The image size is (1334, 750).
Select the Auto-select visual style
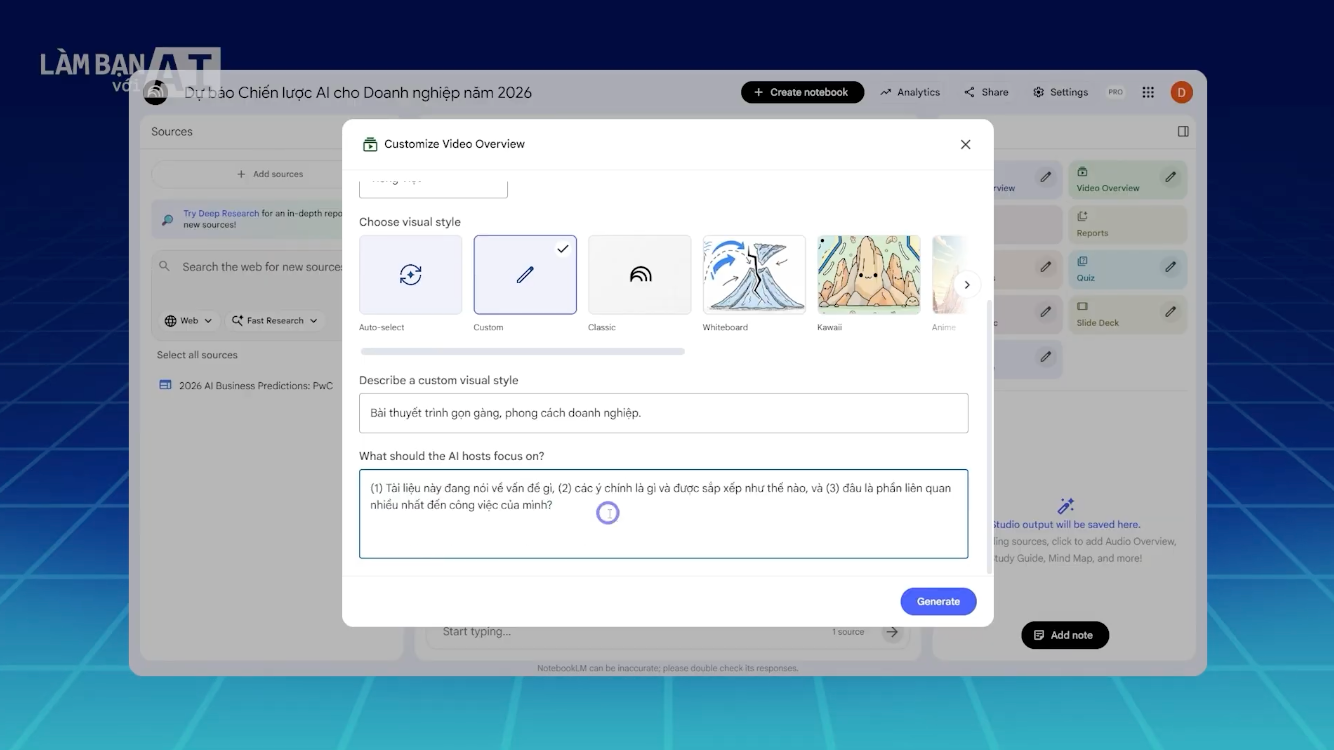pyautogui.click(x=410, y=275)
